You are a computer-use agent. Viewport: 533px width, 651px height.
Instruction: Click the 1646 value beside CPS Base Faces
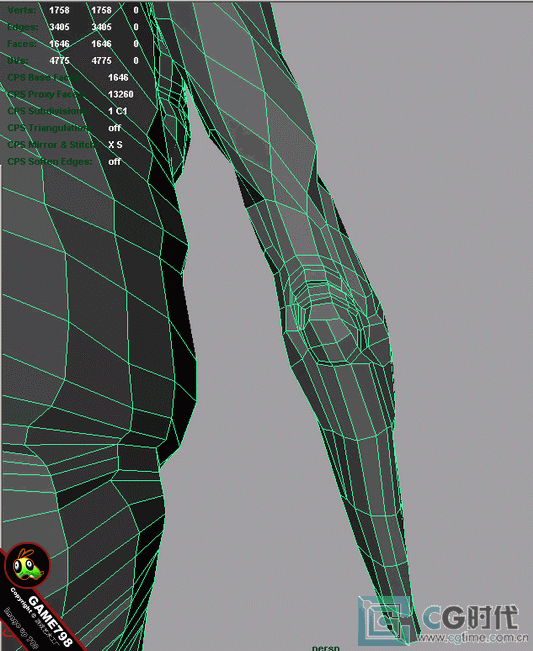[x=118, y=78]
